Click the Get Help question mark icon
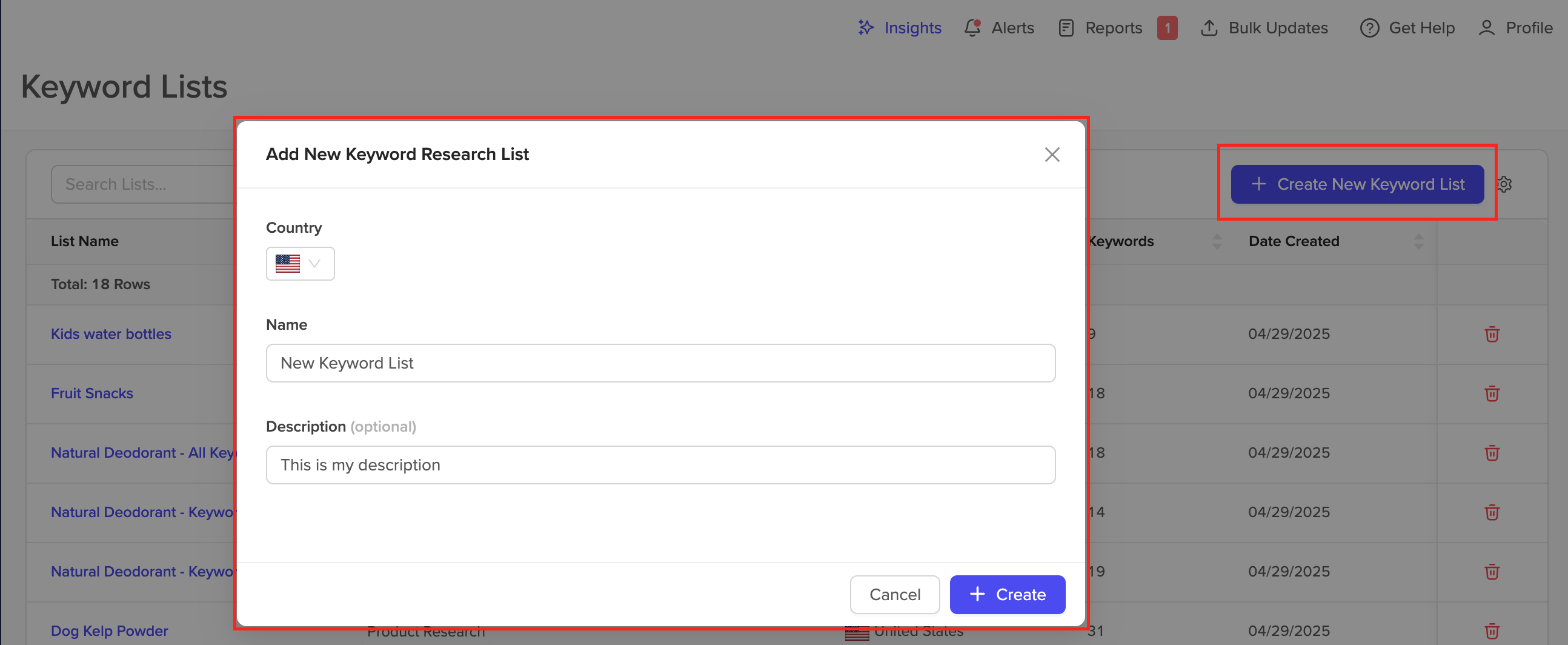1568x645 pixels. click(x=1369, y=28)
